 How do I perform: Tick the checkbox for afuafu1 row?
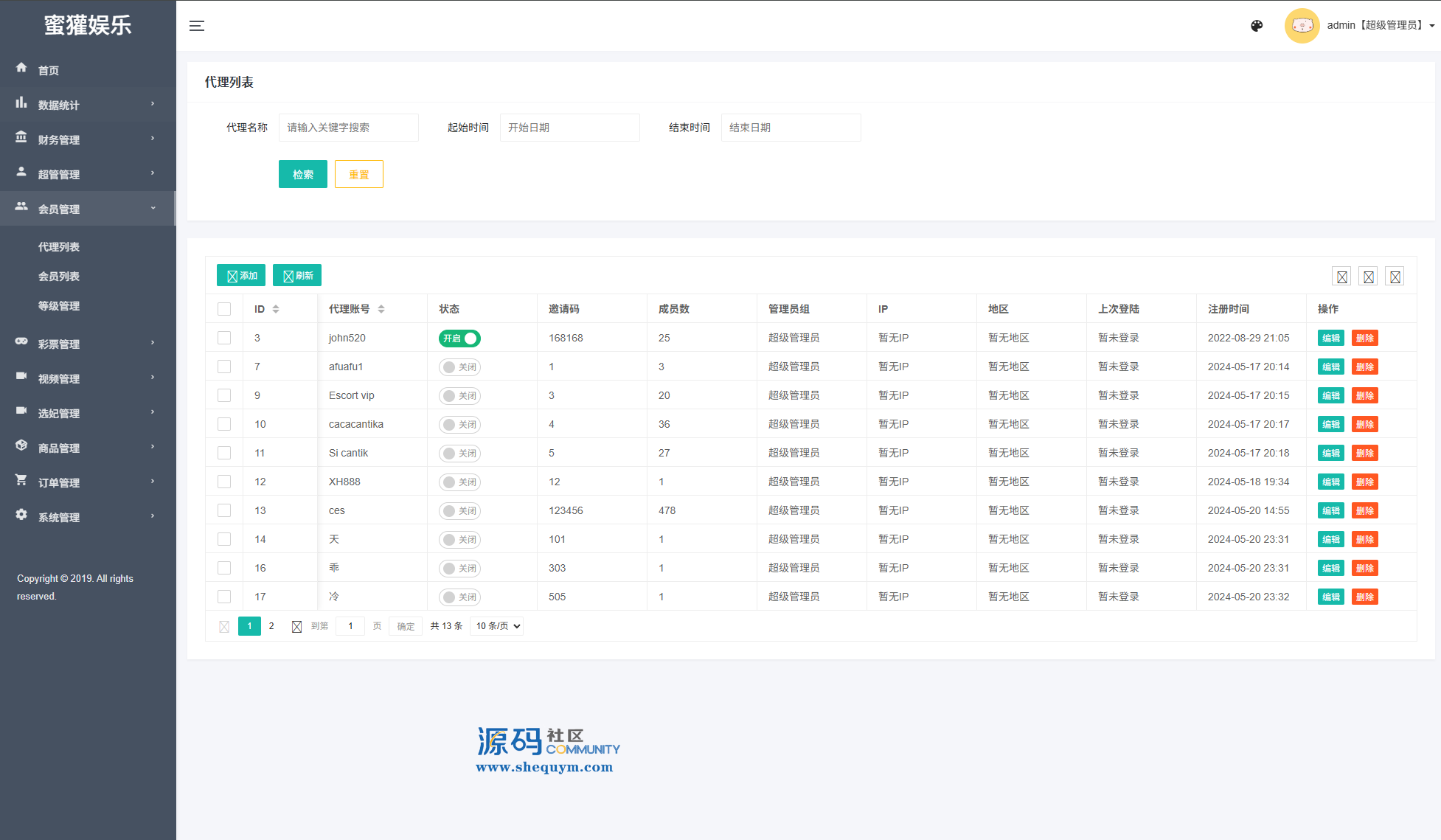pyautogui.click(x=224, y=367)
